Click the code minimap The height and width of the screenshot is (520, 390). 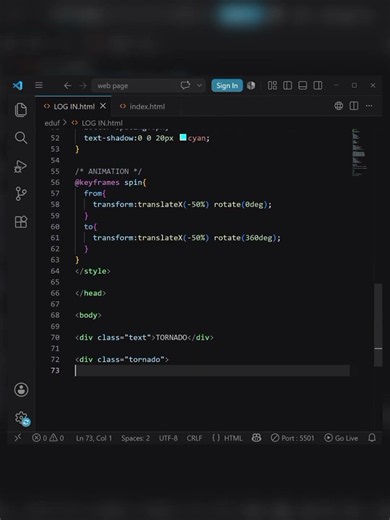click(x=359, y=152)
